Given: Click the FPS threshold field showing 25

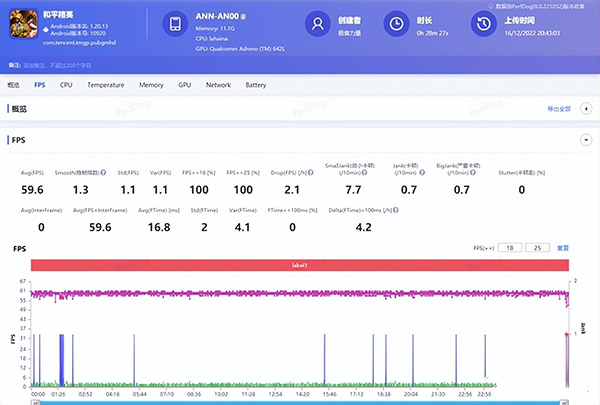Looking at the screenshot, I should (x=539, y=247).
